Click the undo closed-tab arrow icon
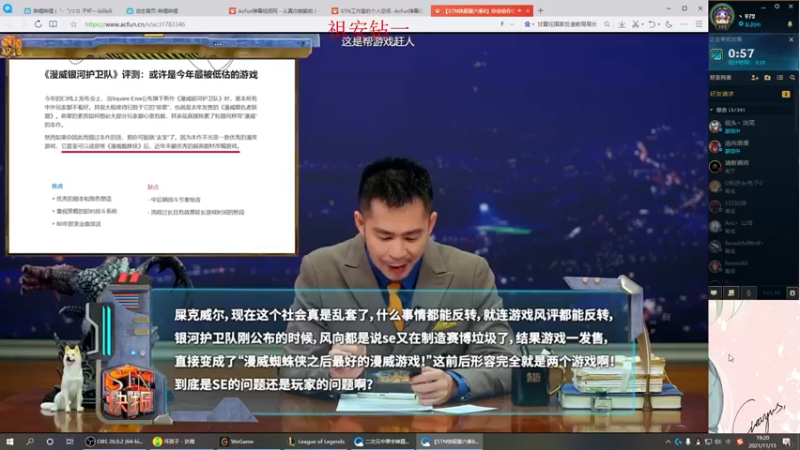800x450 pixels. 652,24
